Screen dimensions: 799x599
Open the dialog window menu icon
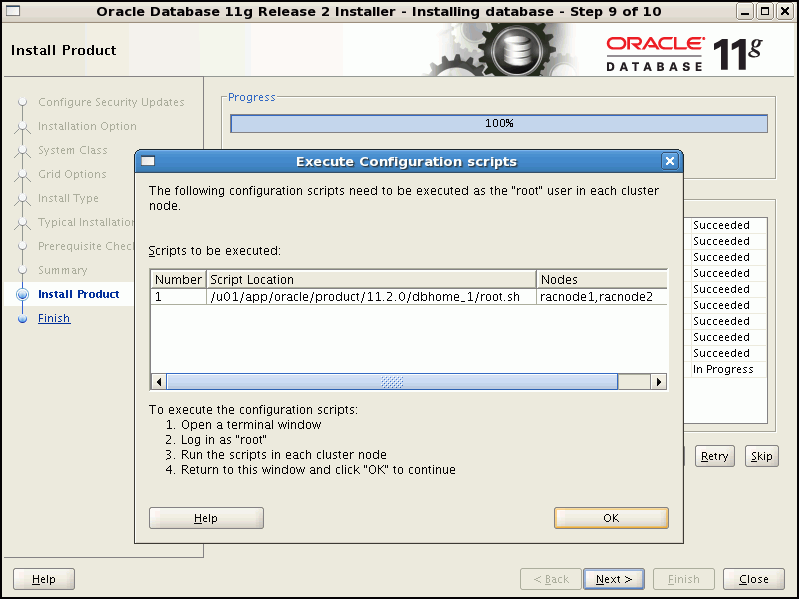click(148, 161)
